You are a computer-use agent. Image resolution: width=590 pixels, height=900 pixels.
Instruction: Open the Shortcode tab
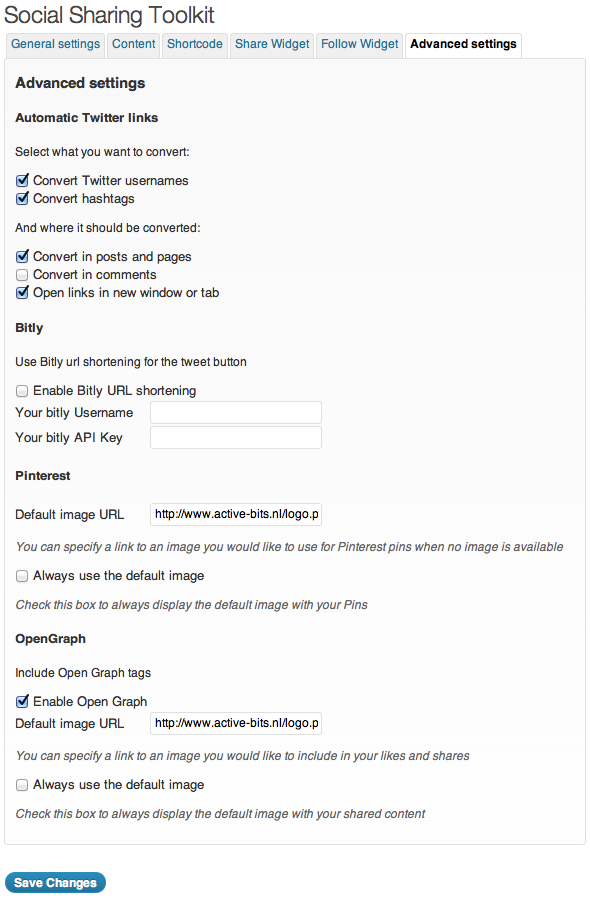tap(195, 45)
